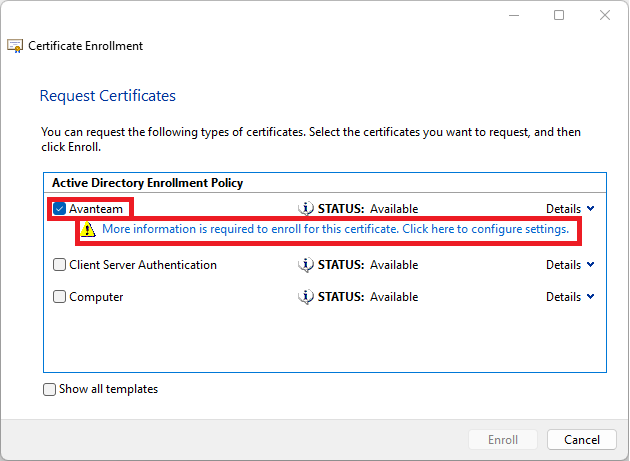Click the Computer template status info icon

pyautogui.click(x=306, y=297)
